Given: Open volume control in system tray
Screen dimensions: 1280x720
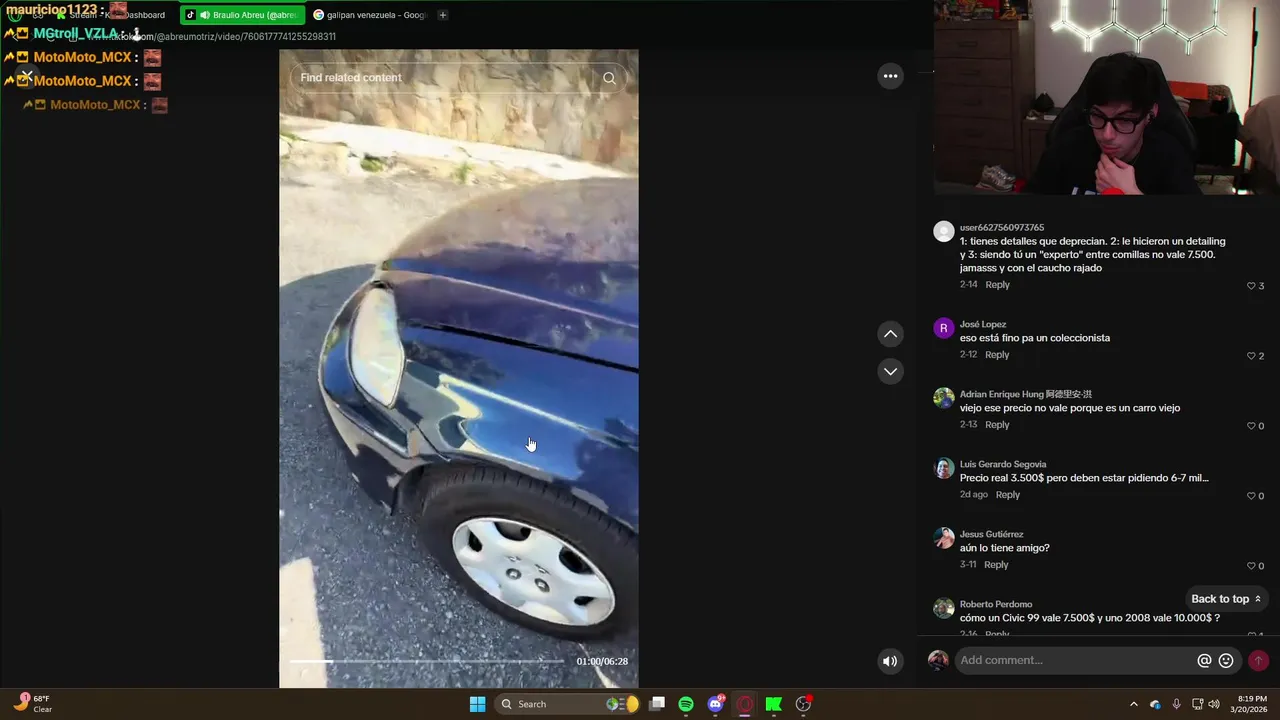Looking at the screenshot, I should (1214, 704).
